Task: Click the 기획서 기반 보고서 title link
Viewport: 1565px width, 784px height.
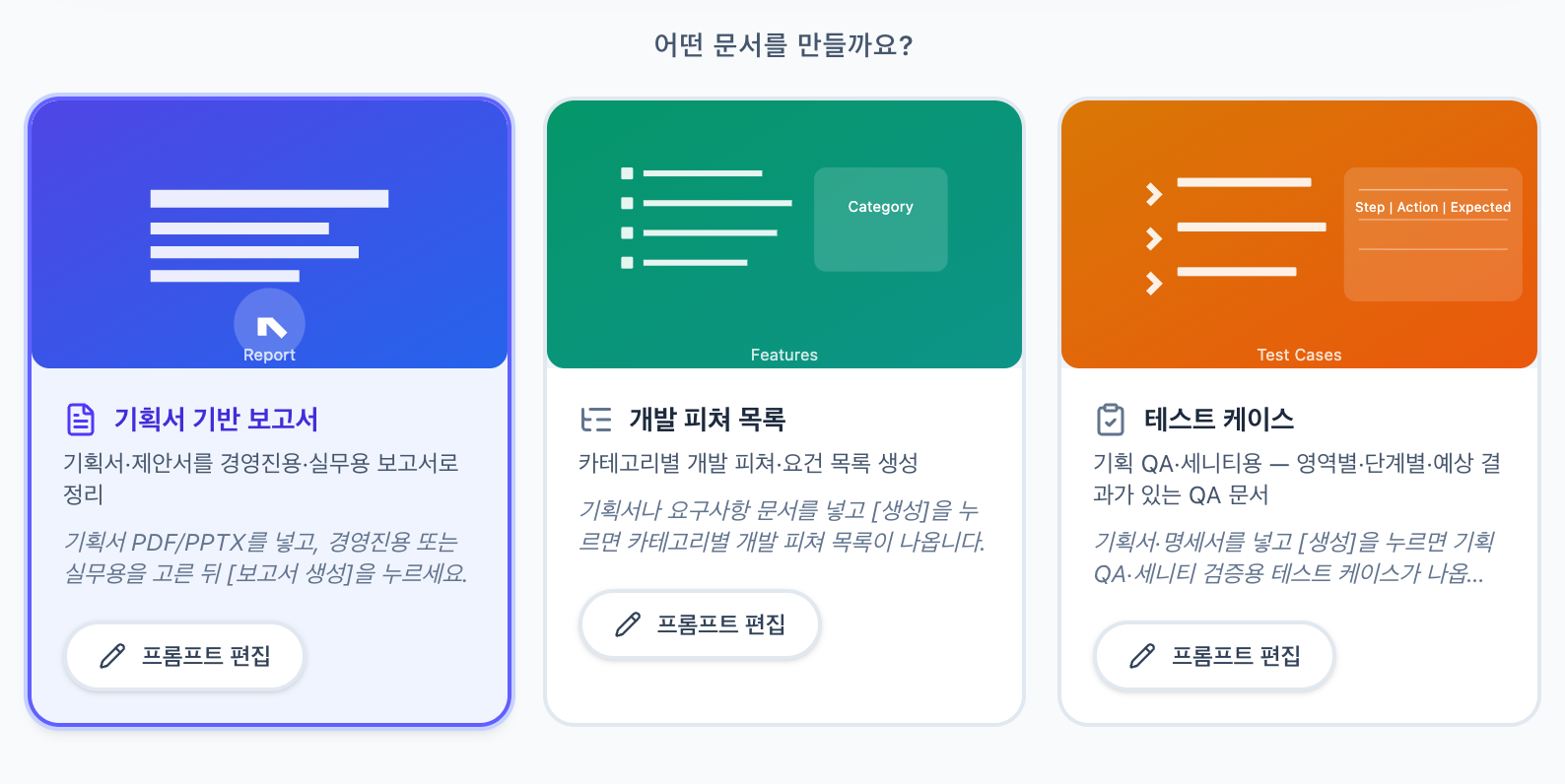Action: click(x=215, y=419)
